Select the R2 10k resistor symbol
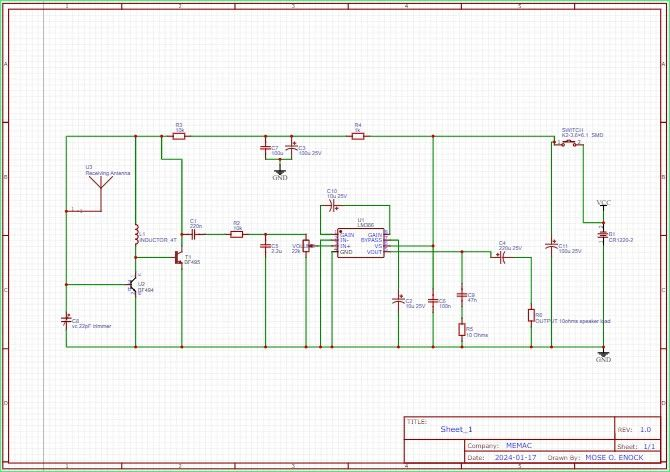670x472 pixels. [x=236, y=234]
